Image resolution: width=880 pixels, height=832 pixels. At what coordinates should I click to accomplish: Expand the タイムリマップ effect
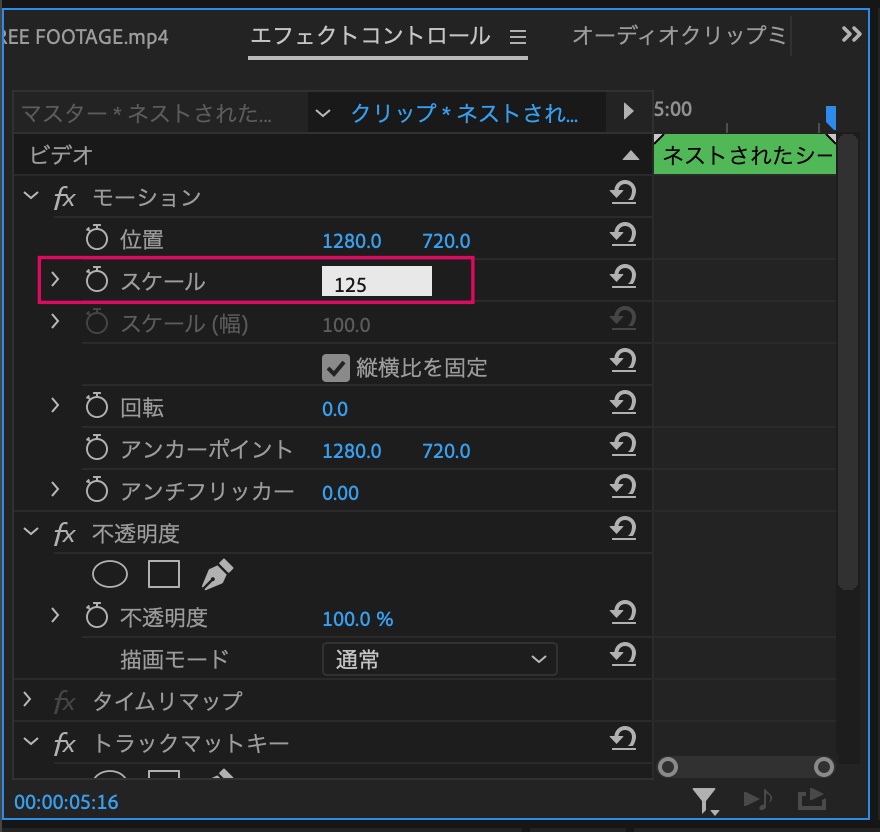[27, 699]
